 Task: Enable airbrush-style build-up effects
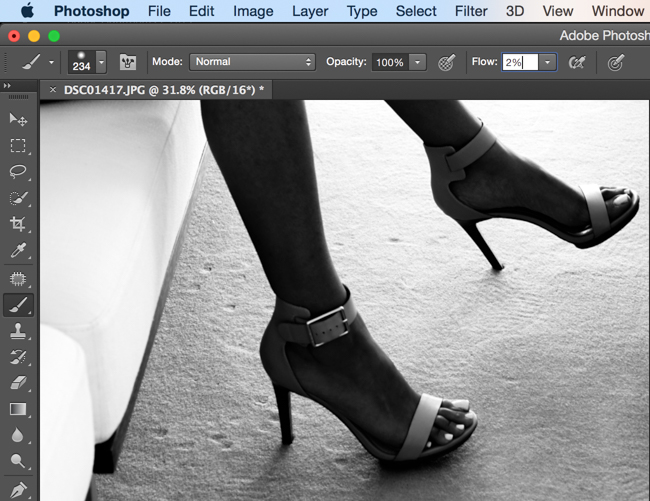[x=577, y=63]
